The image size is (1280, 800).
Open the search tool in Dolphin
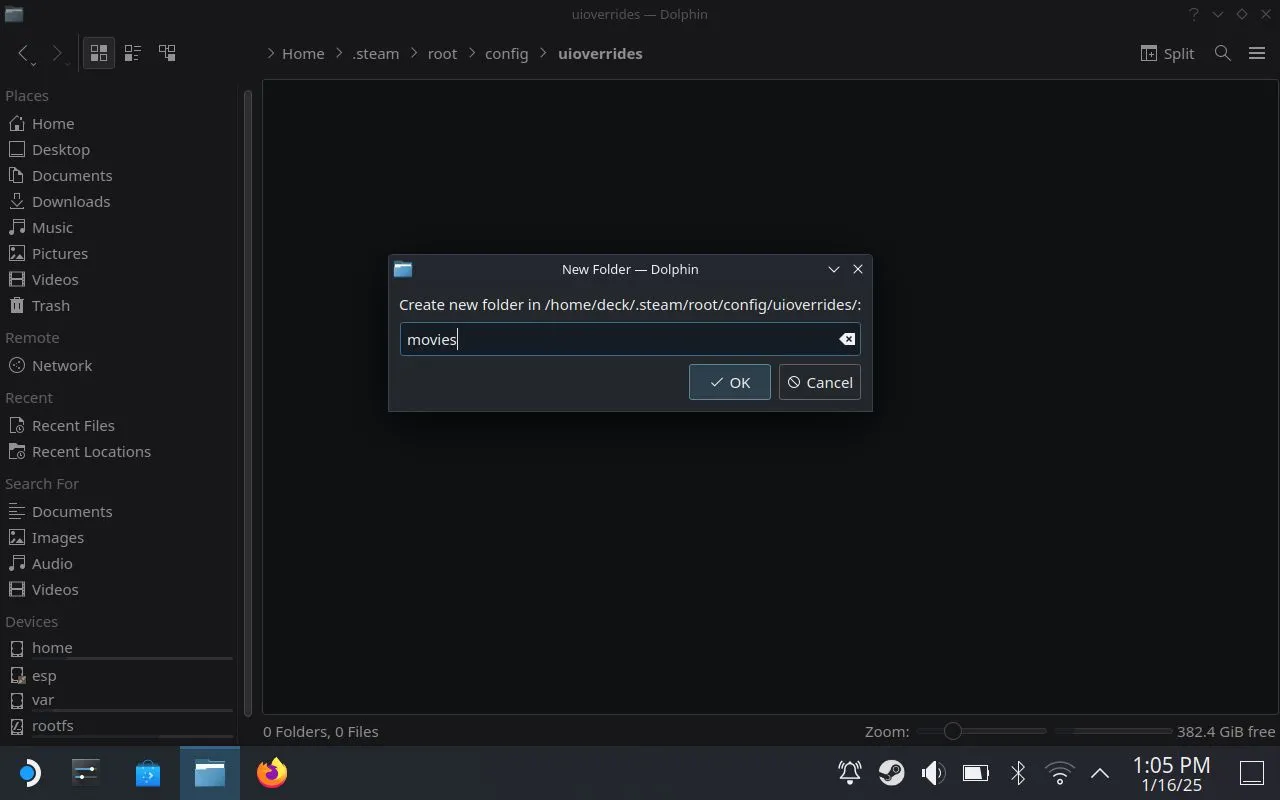coord(1222,53)
